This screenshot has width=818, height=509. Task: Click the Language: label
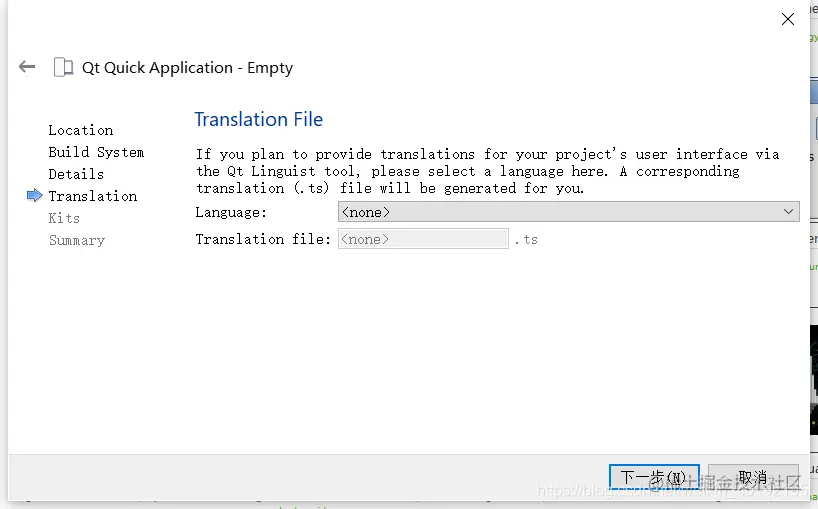click(x=231, y=212)
